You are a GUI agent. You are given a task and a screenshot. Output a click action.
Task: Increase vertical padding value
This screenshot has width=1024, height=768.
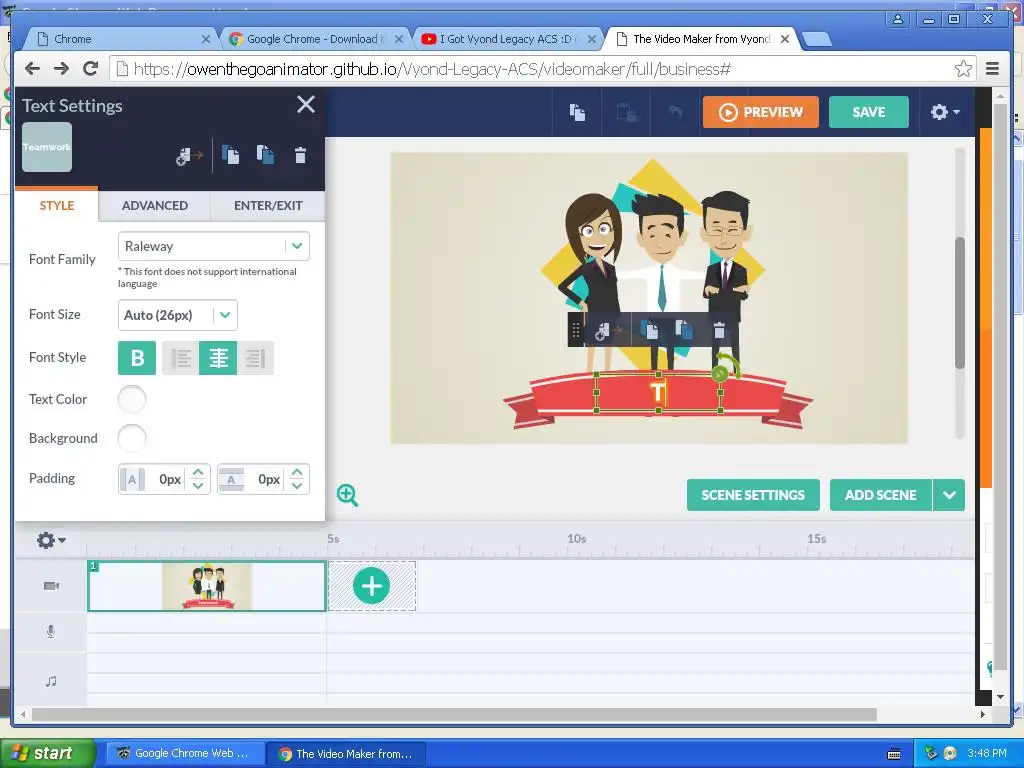click(297, 472)
